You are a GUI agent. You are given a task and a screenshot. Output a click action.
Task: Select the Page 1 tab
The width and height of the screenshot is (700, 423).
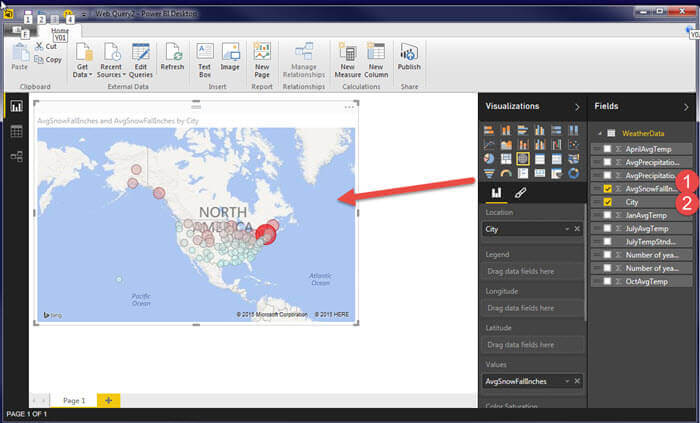[x=74, y=401]
